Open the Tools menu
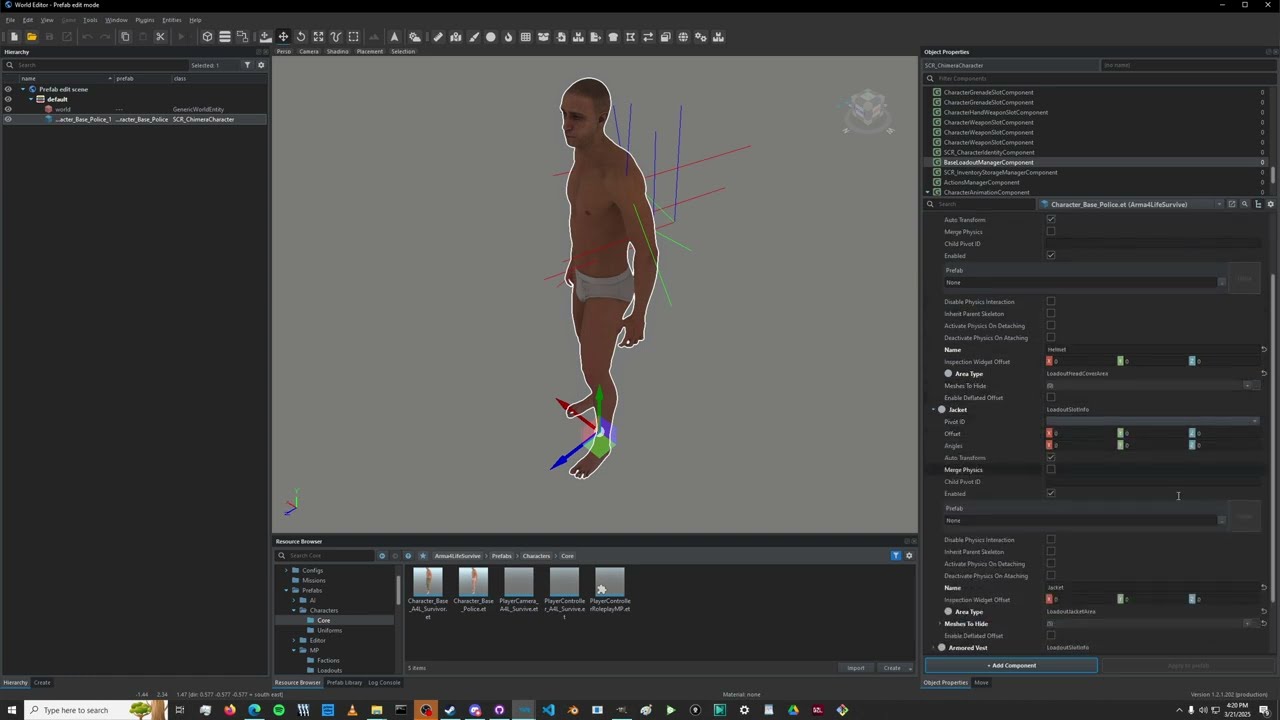 coord(90,20)
